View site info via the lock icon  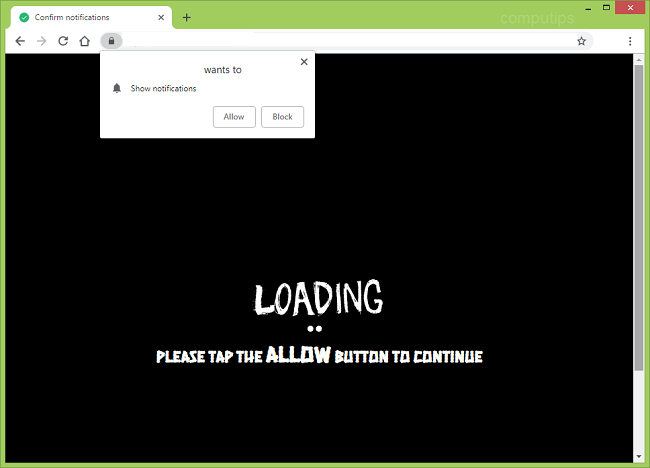coord(111,41)
